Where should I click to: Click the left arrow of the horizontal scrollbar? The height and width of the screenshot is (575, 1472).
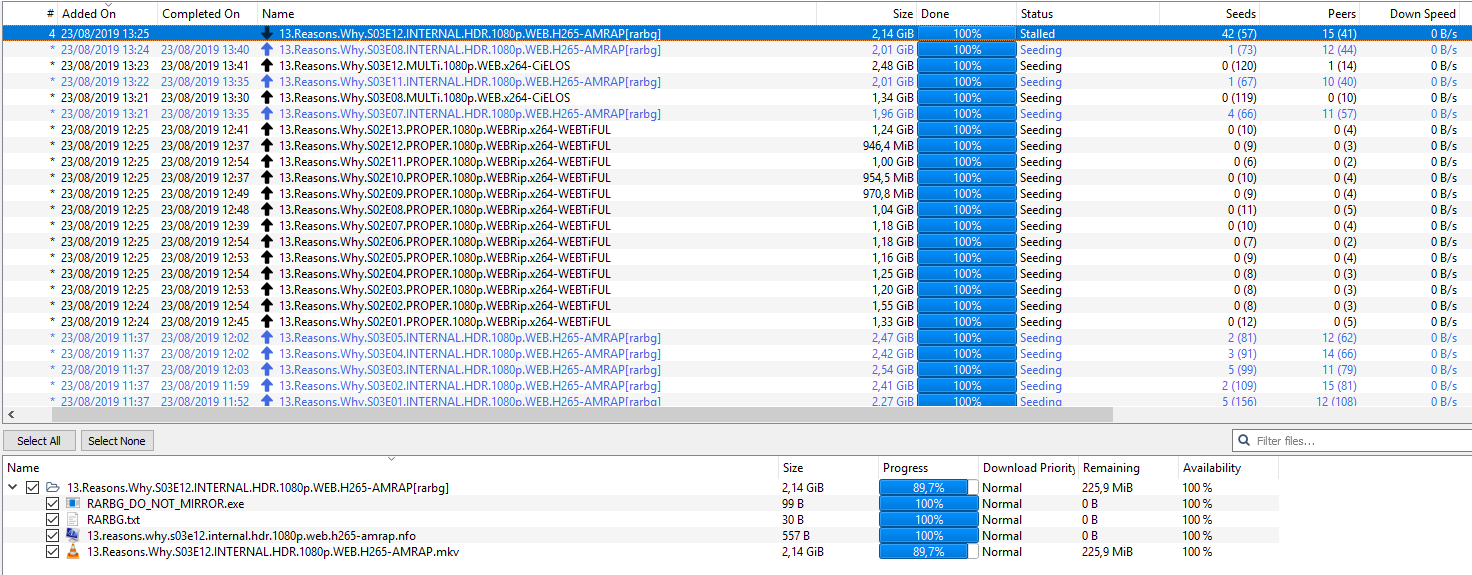(x=9, y=414)
